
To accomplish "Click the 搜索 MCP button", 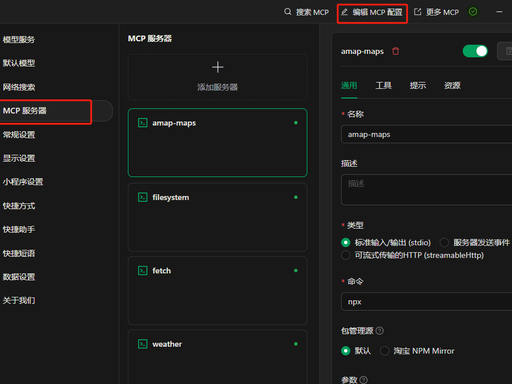I will [307, 12].
